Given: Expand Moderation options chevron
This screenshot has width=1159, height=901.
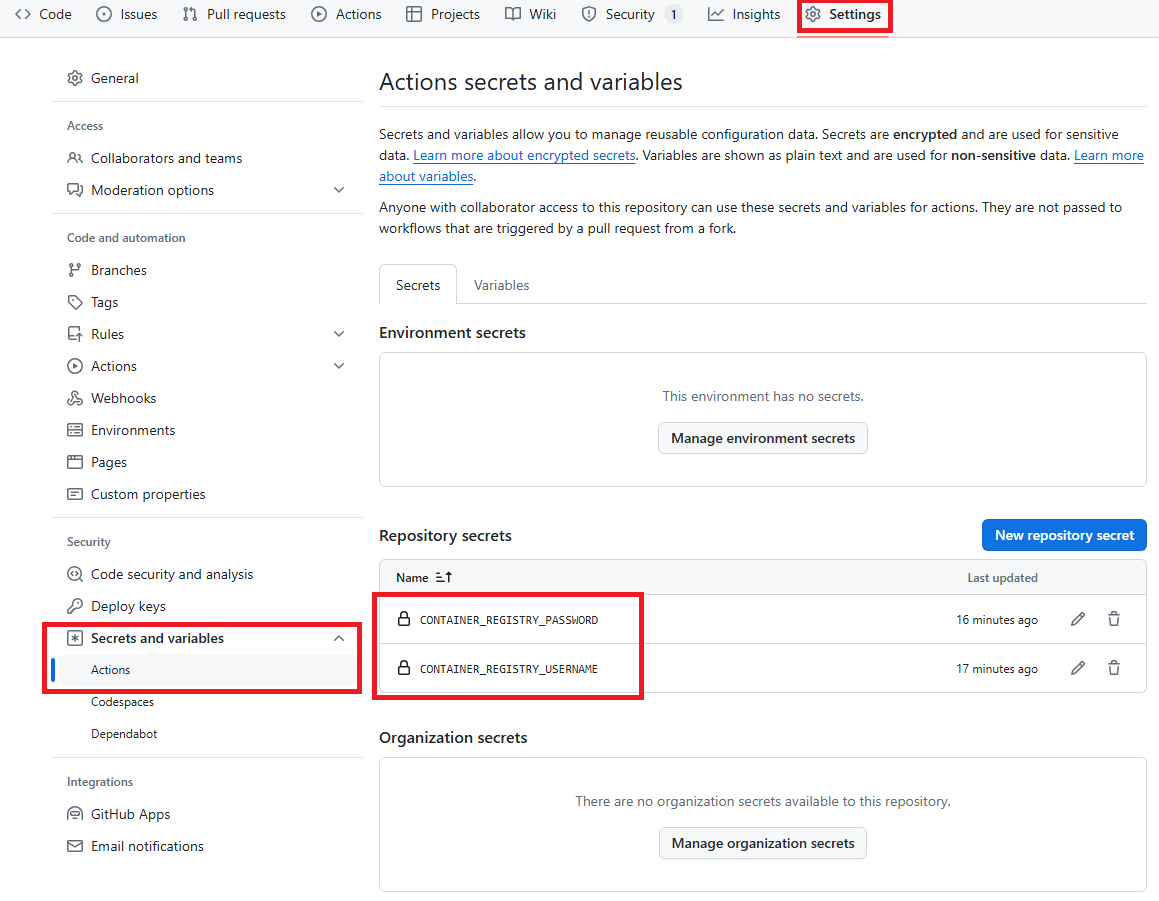Looking at the screenshot, I should point(339,190).
